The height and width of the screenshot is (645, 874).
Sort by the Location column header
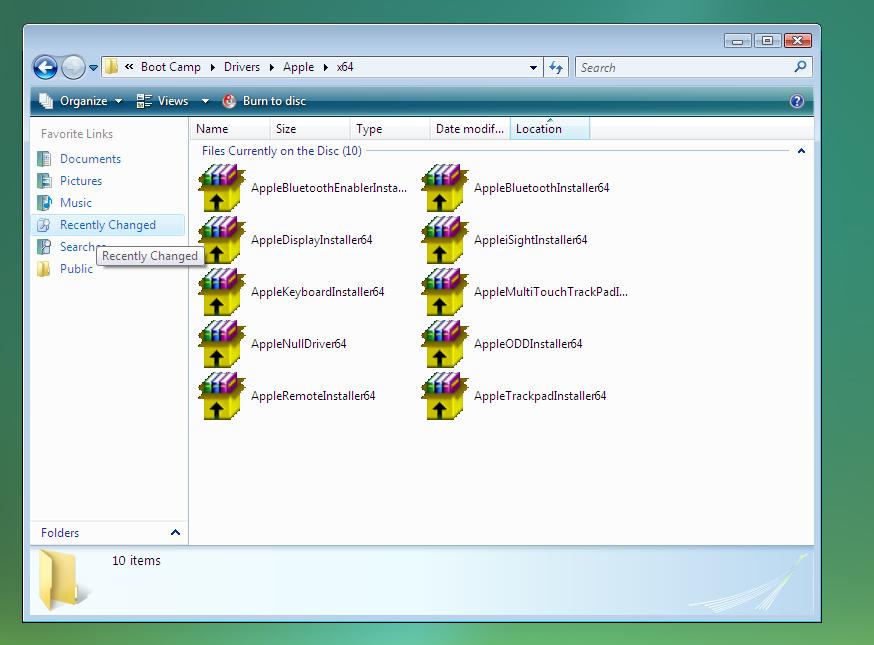point(550,129)
